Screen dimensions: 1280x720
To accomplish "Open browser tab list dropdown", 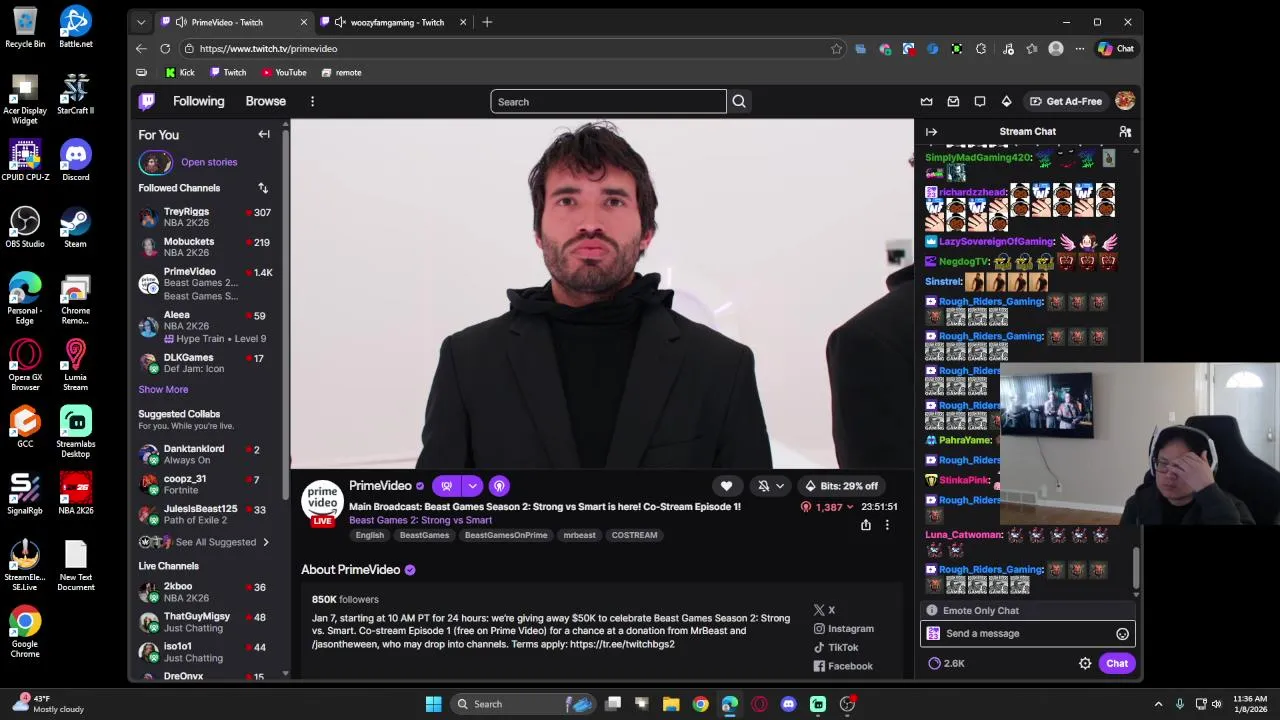I will (x=141, y=22).
